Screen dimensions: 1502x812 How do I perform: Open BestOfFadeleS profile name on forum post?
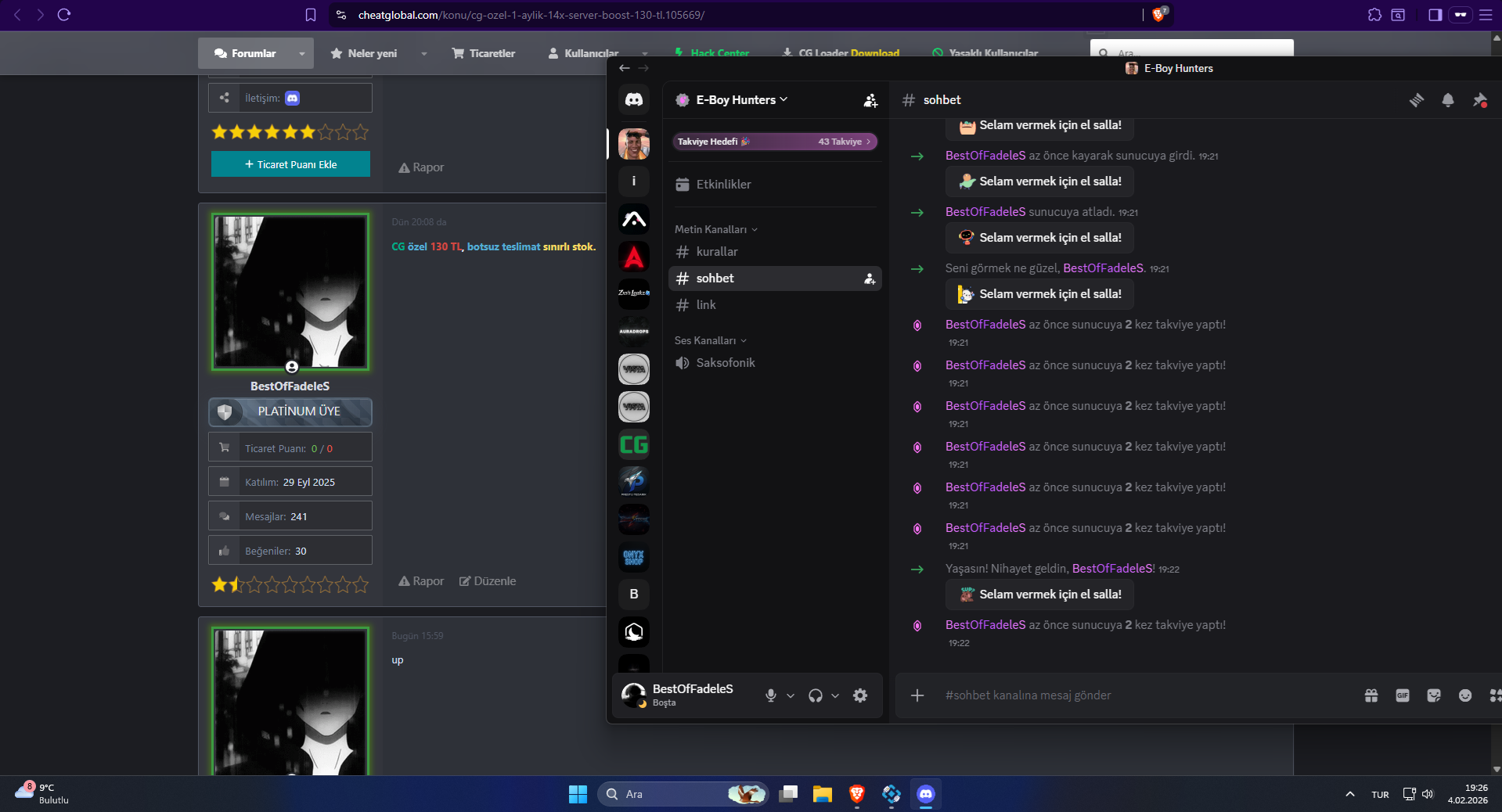pos(290,386)
